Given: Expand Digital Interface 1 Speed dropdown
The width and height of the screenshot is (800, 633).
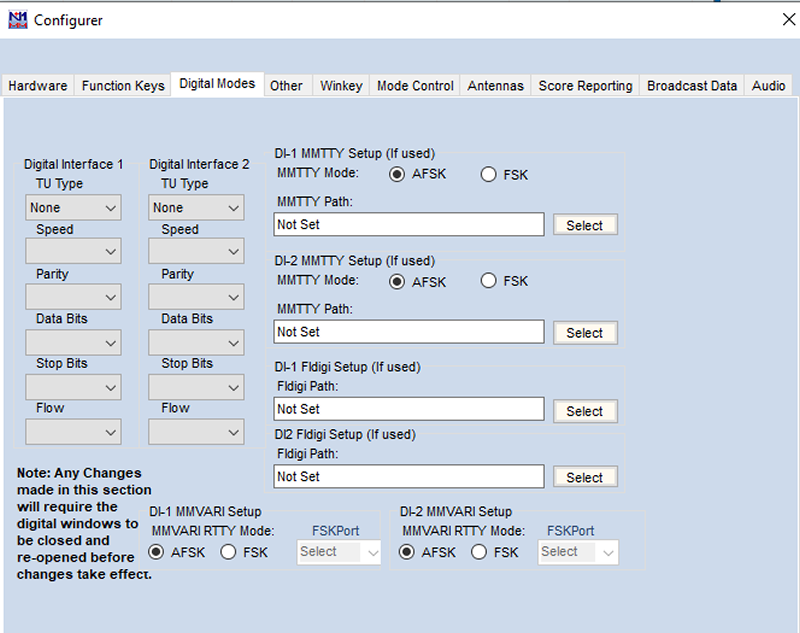Looking at the screenshot, I should (x=73, y=251).
